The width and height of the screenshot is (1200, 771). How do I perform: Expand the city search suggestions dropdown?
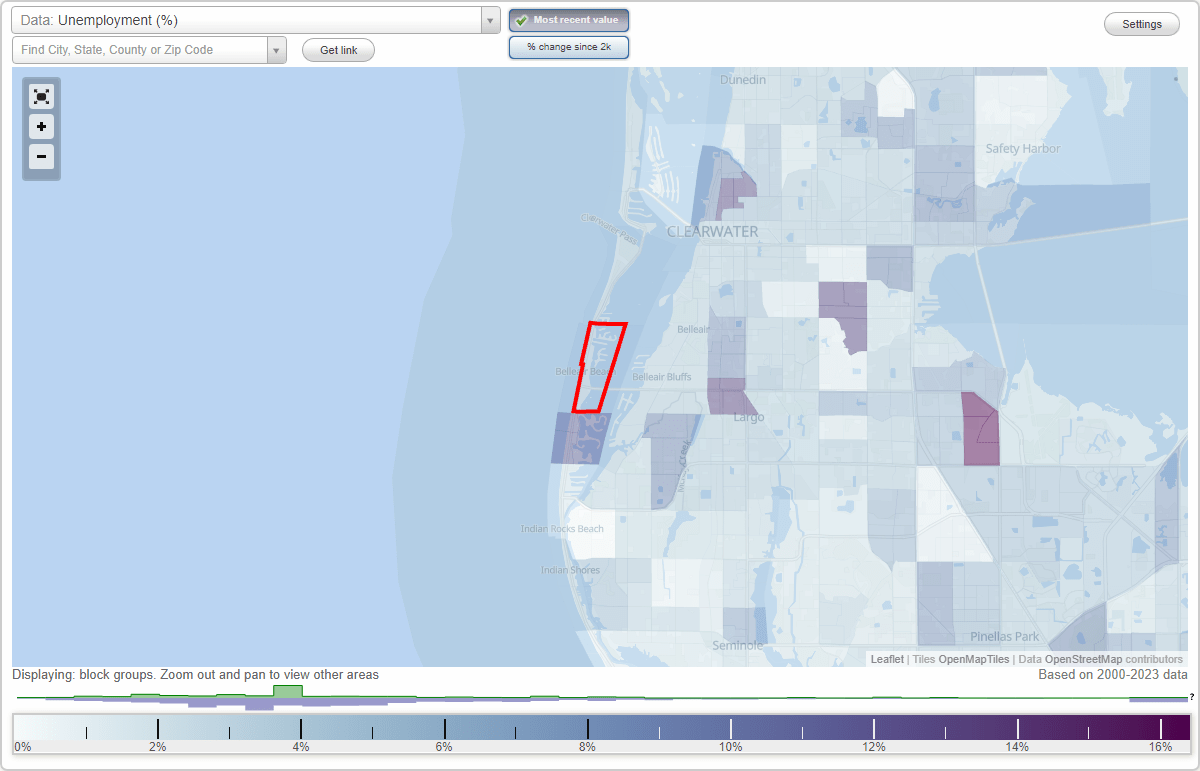[277, 49]
